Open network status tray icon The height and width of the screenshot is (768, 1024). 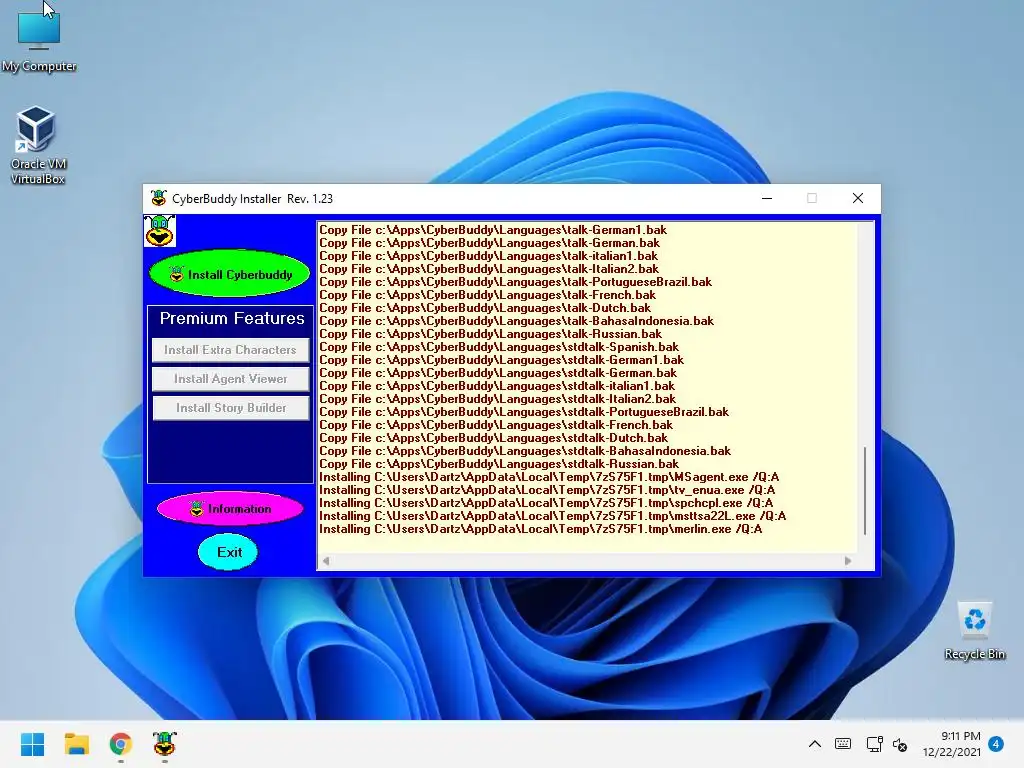coord(874,744)
